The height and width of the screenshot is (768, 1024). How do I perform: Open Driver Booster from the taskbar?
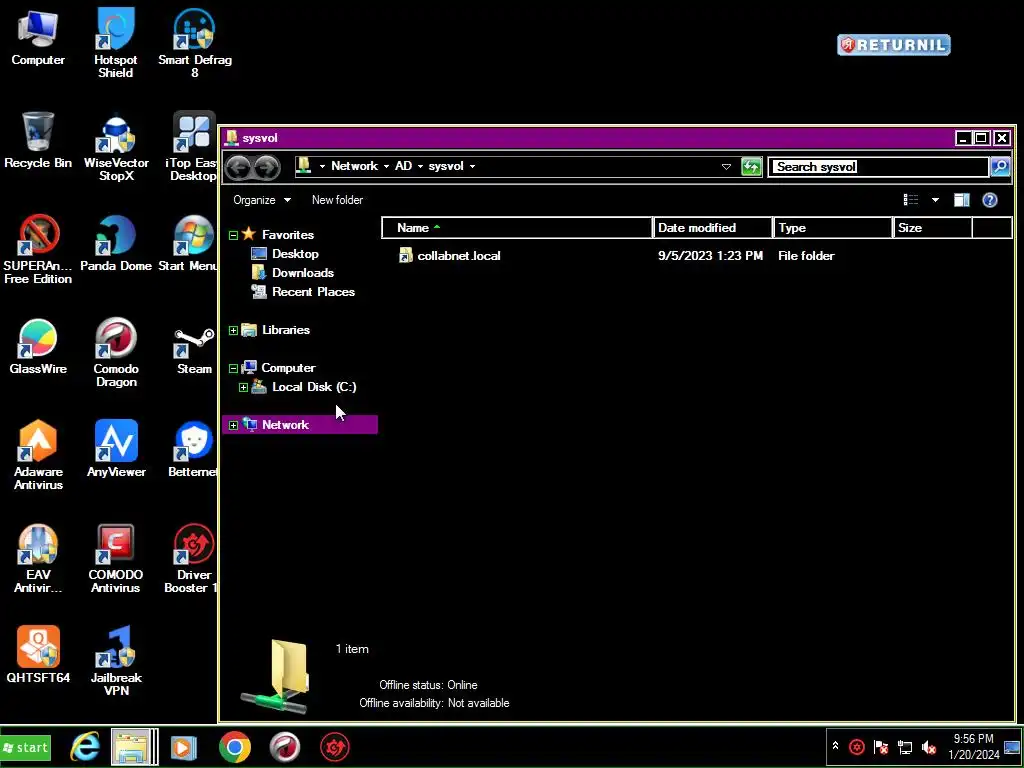[335, 747]
